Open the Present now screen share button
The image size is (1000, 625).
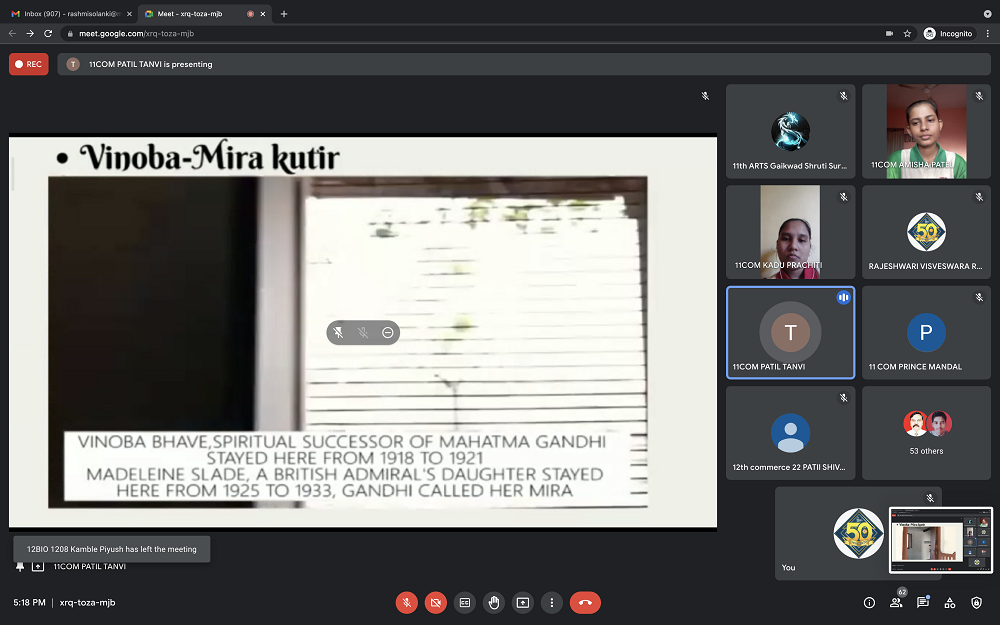523,603
